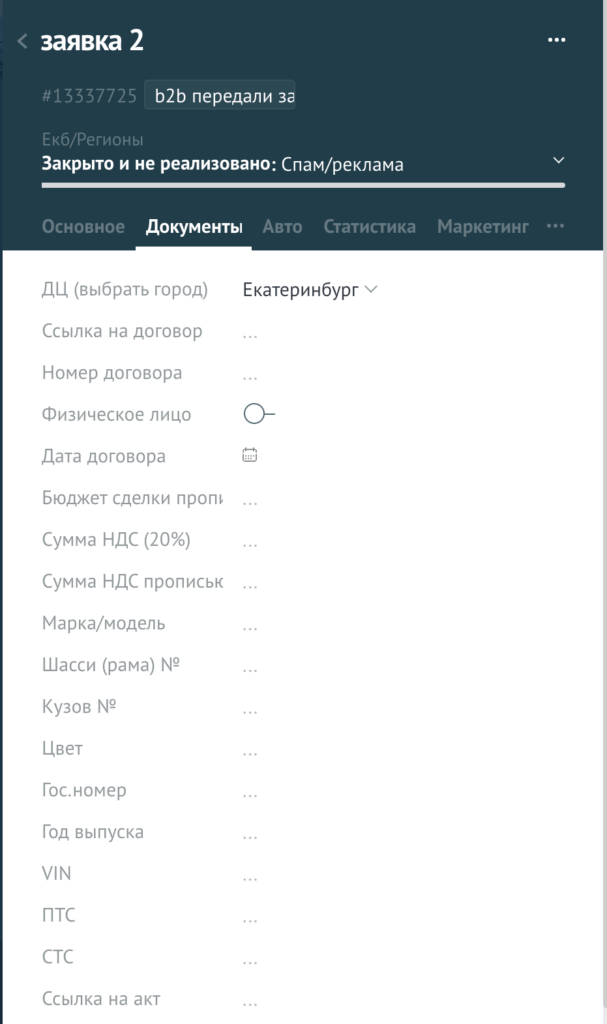The height and width of the screenshot is (1024, 607).
Task: Click the Гос.номер input field
Action: (x=250, y=791)
